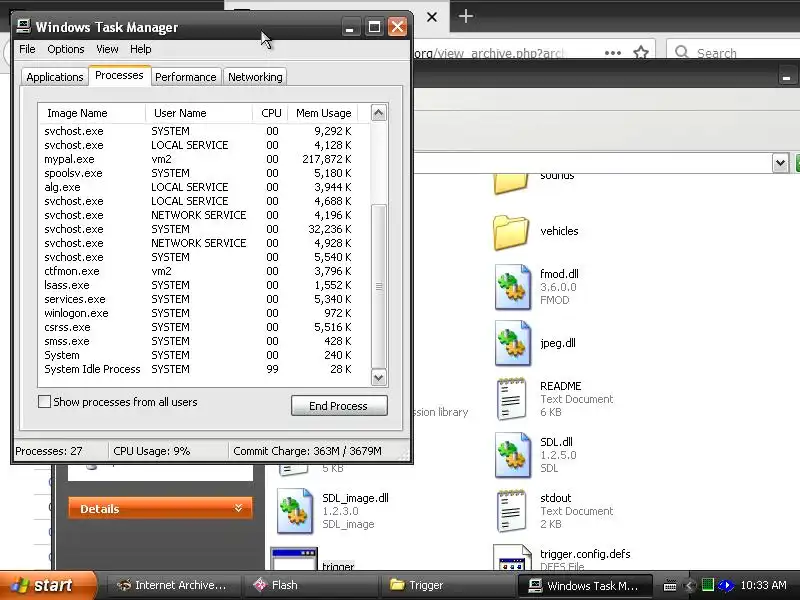Sort processes by Image Name column

click(92, 113)
